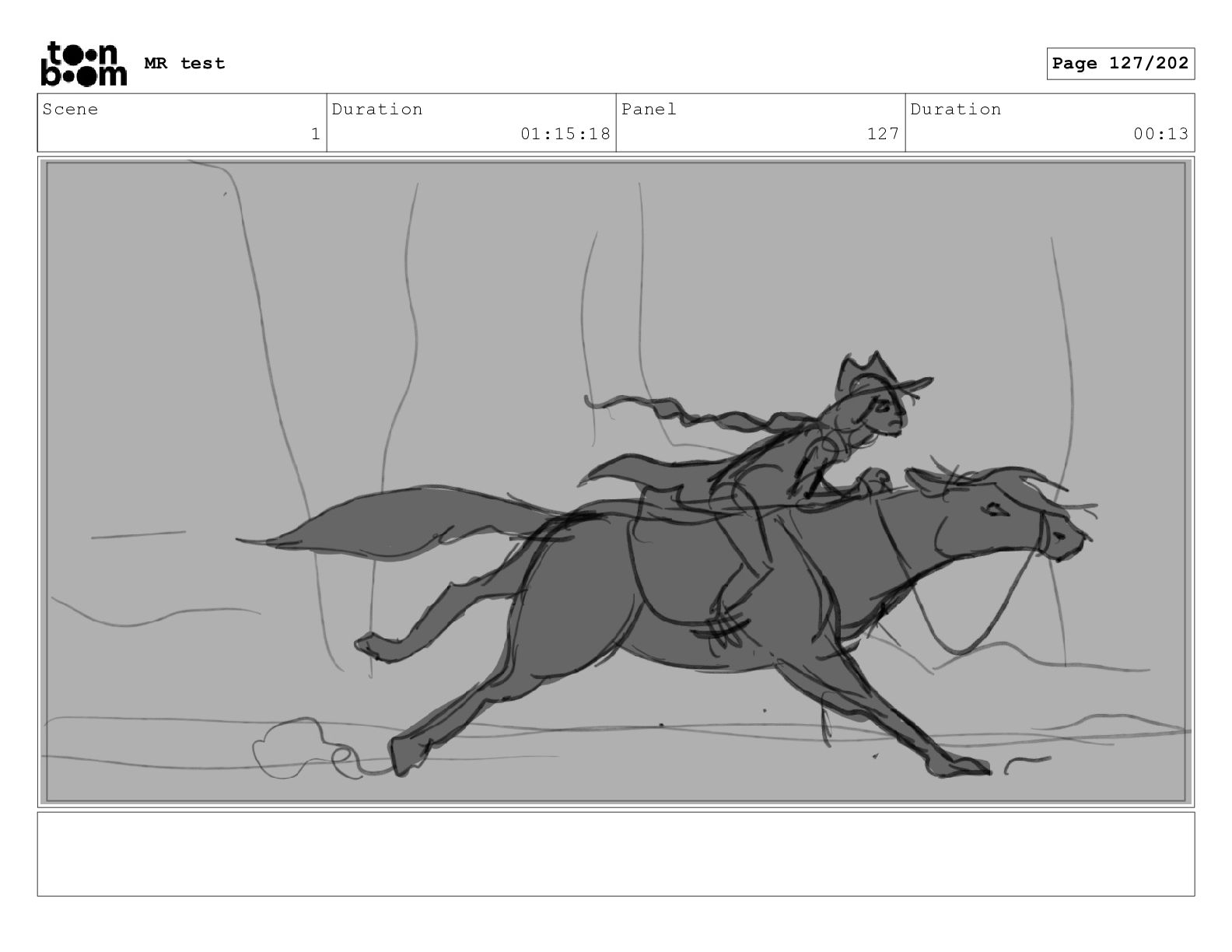Click the Toon Boom logo
Screen dimensions: 1232x952
(x=83, y=64)
